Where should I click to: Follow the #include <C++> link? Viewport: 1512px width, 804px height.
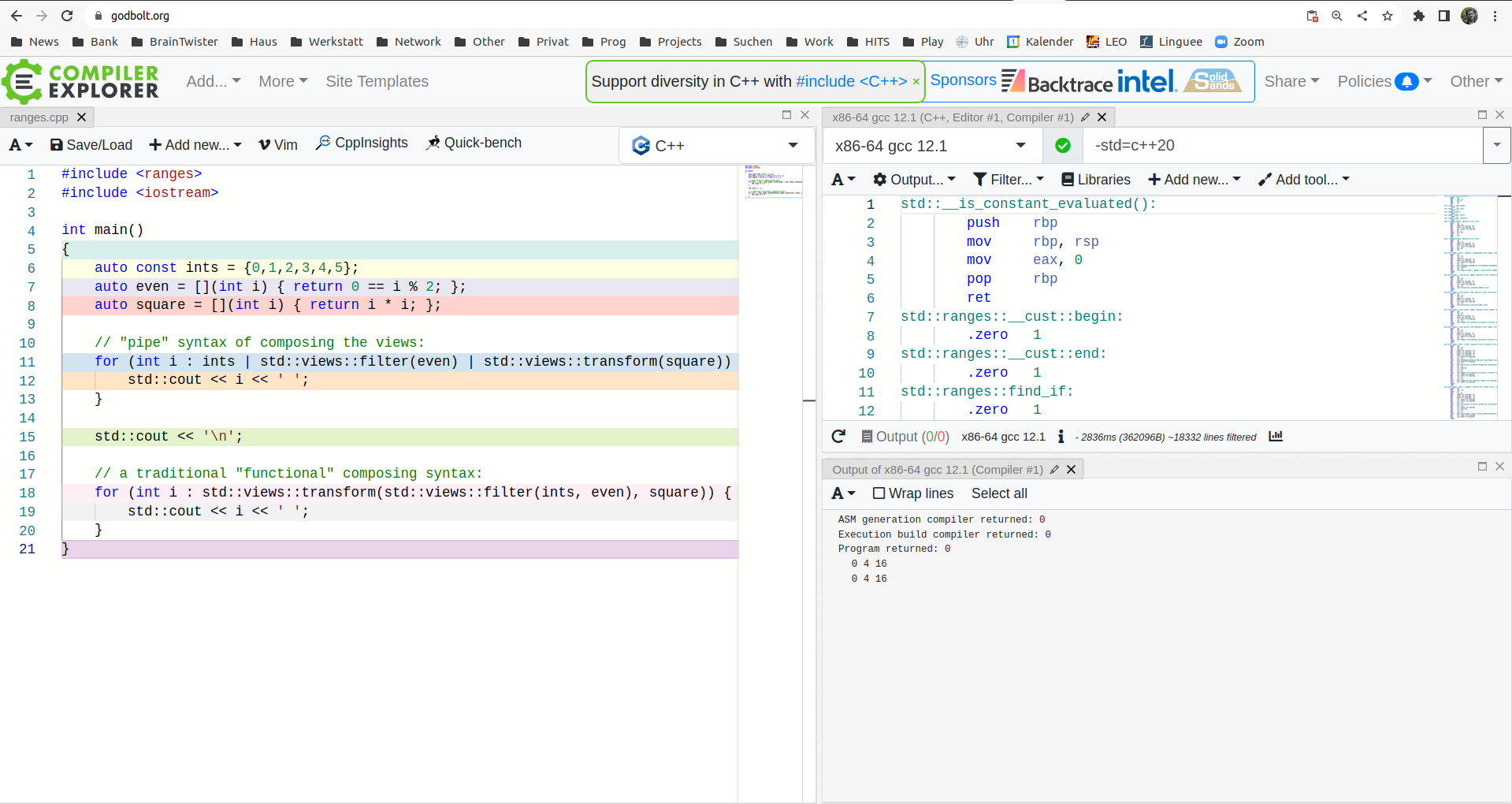click(851, 82)
